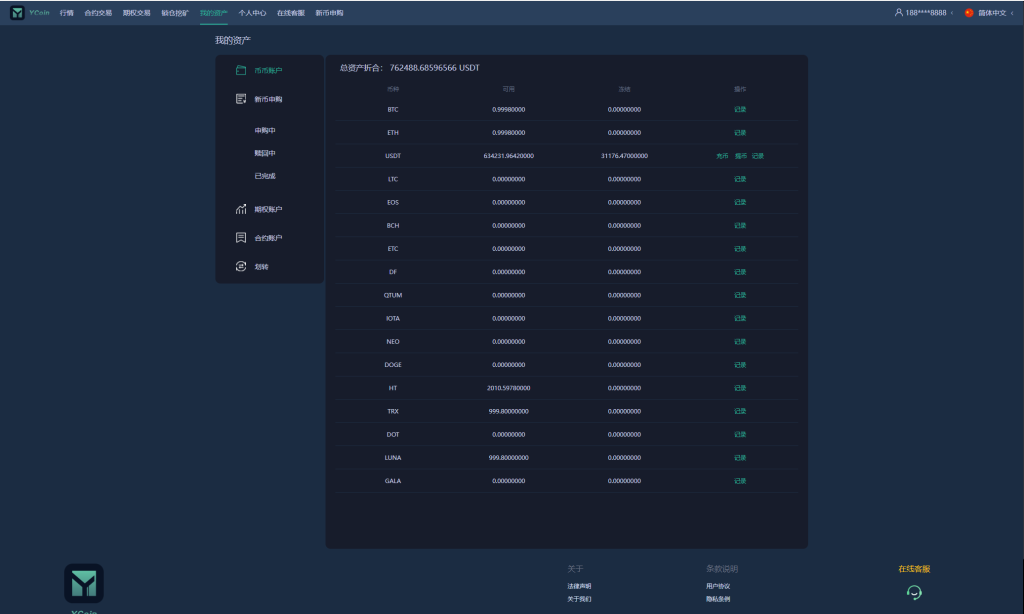1024x614 pixels.
Task: Open the 关于我们 footer link
Action: click(579, 599)
